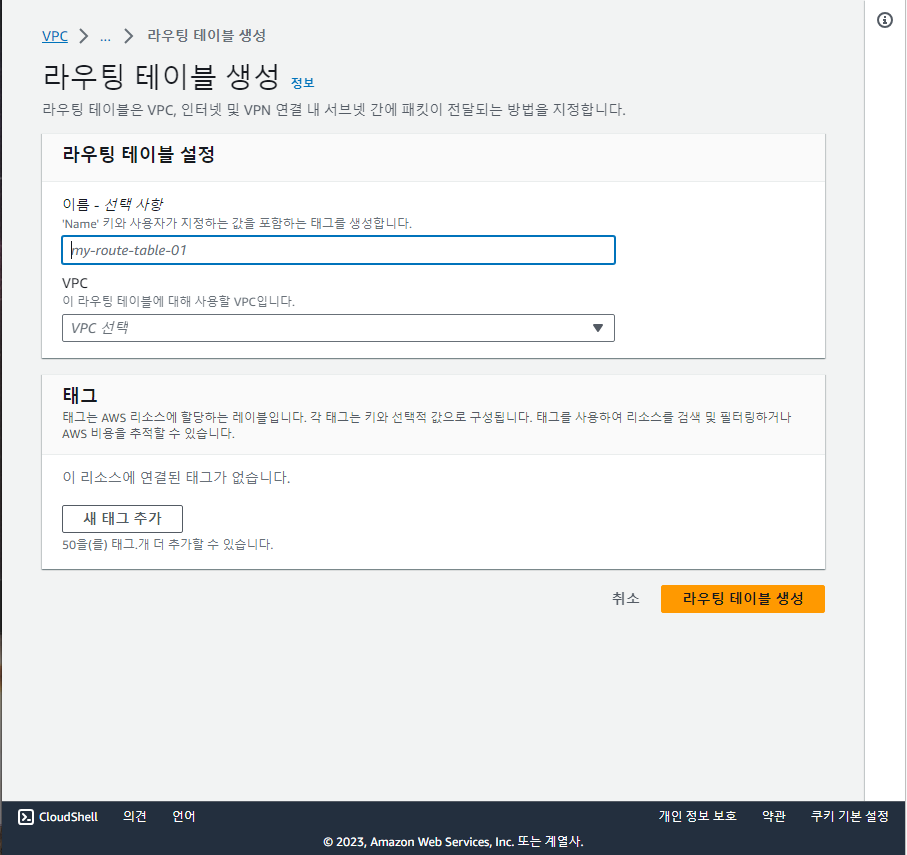Open the 언어 language footer item

[x=184, y=816]
